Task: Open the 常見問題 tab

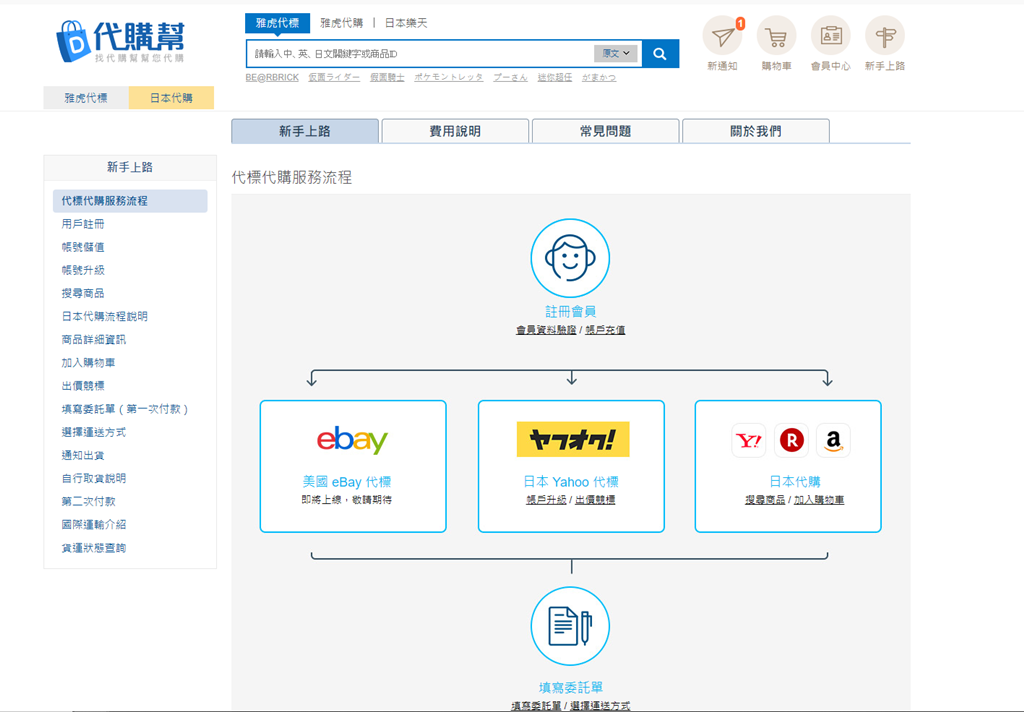Action: pyautogui.click(x=605, y=131)
